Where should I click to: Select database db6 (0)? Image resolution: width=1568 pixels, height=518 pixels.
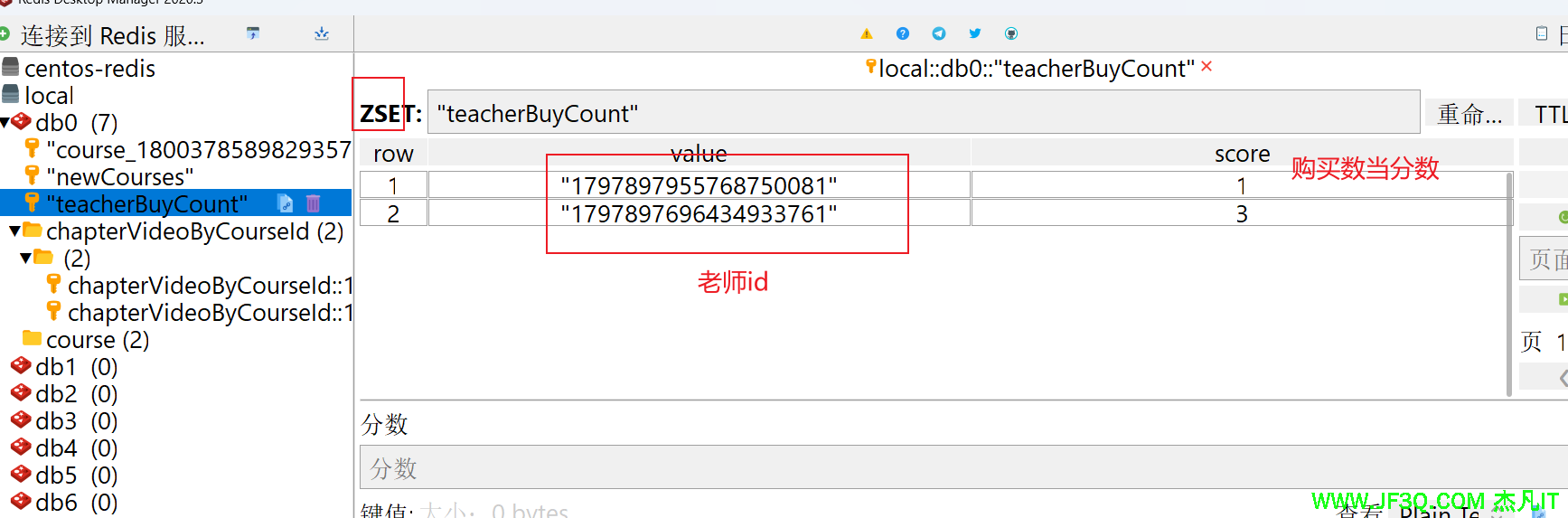(x=77, y=503)
